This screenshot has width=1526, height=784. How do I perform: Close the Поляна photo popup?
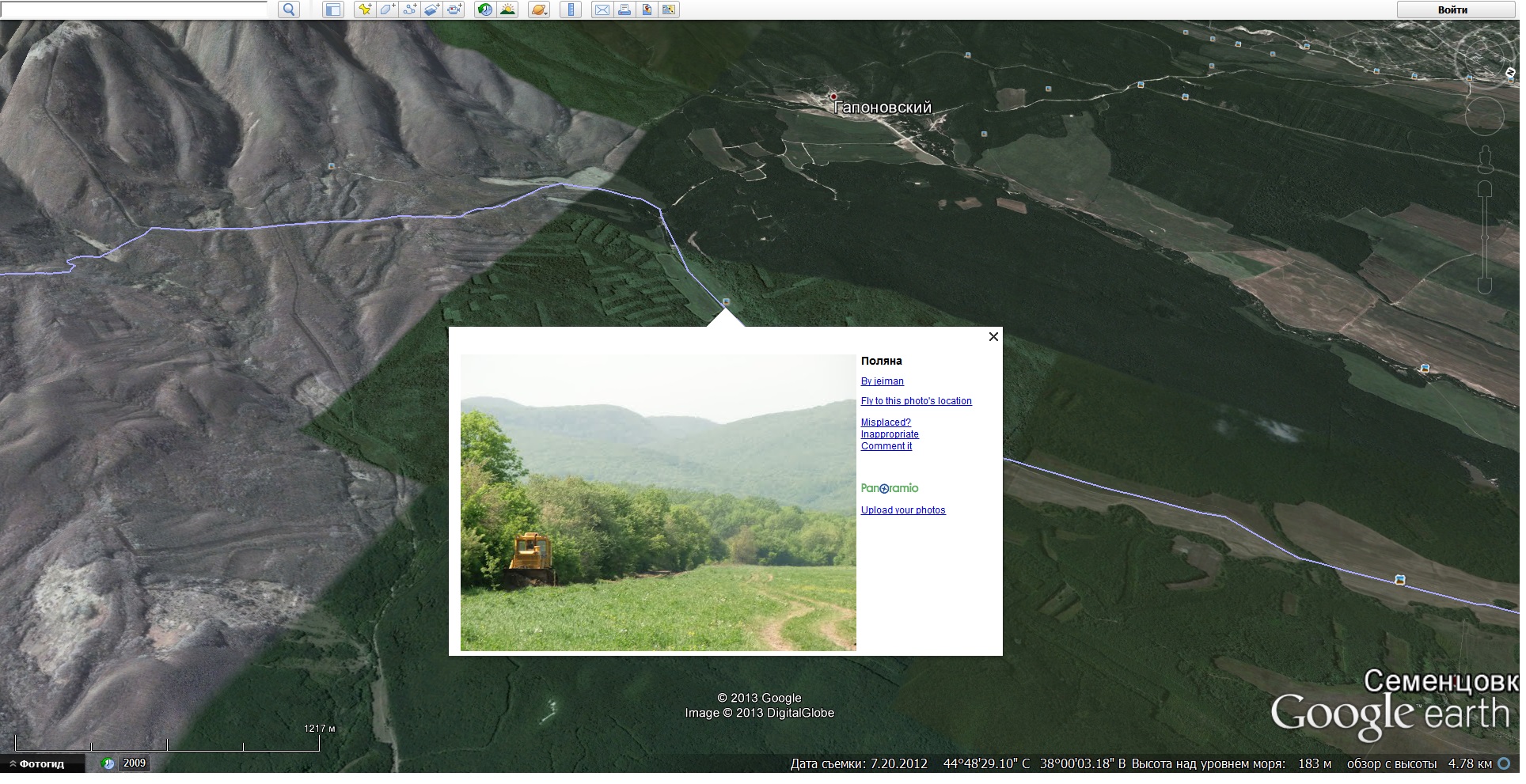[x=993, y=336]
